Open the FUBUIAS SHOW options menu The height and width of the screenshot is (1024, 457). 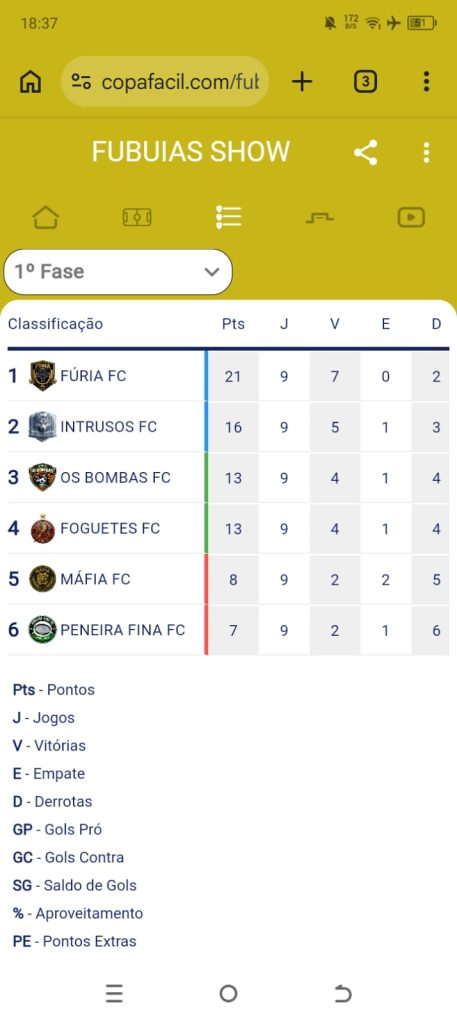click(426, 152)
